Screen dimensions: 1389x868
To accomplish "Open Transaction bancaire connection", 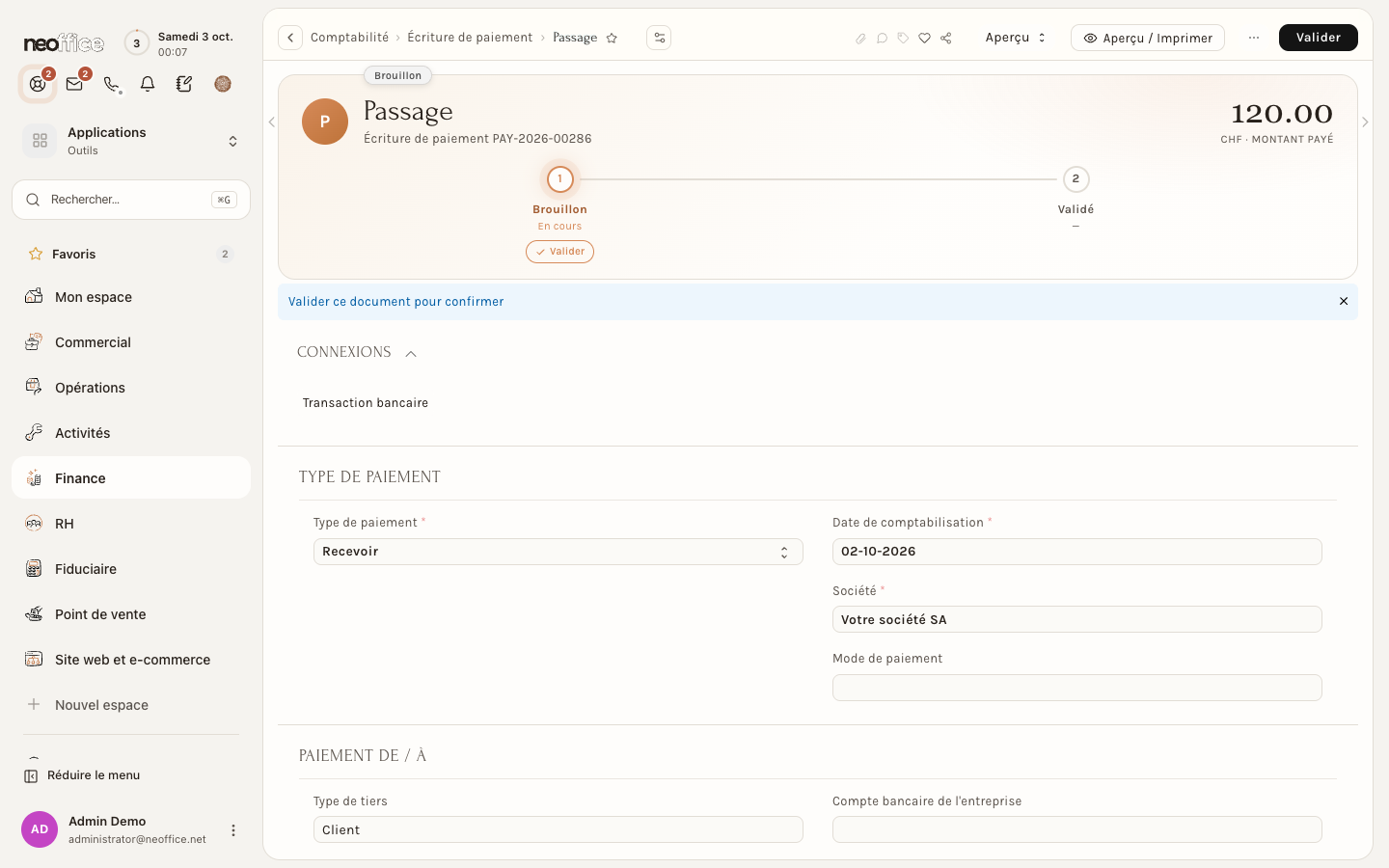I will click(x=366, y=403).
